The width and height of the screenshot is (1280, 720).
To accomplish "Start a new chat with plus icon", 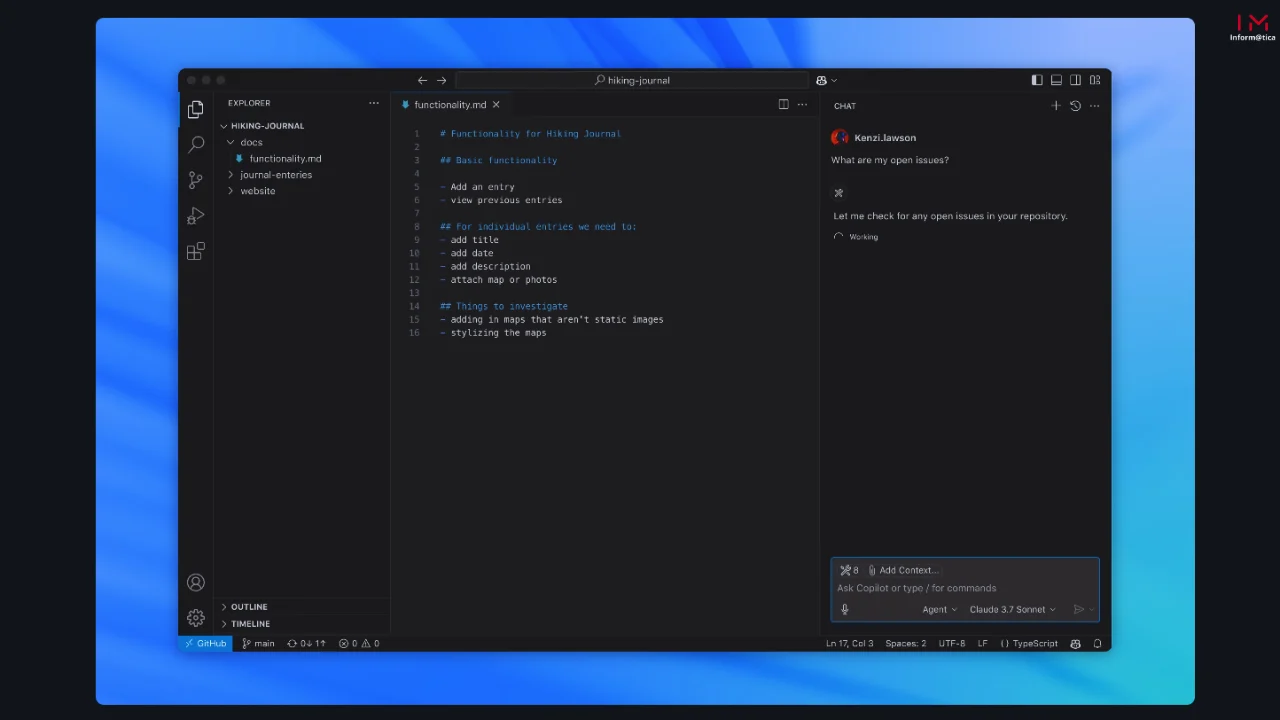I will [x=1056, y=105].
